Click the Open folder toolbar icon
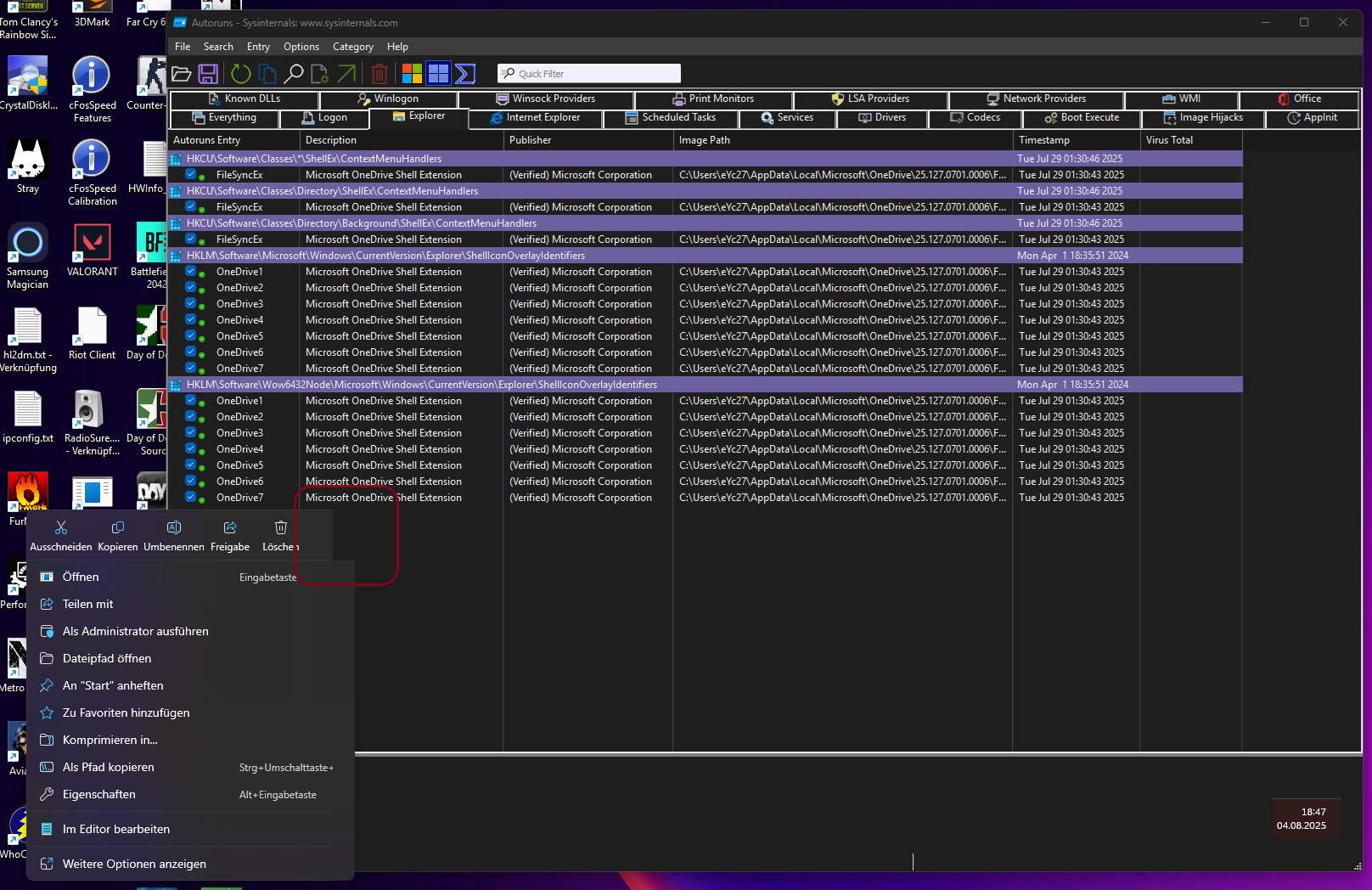1372x890 pixels. pyautogui.click(x=181, y=74)
